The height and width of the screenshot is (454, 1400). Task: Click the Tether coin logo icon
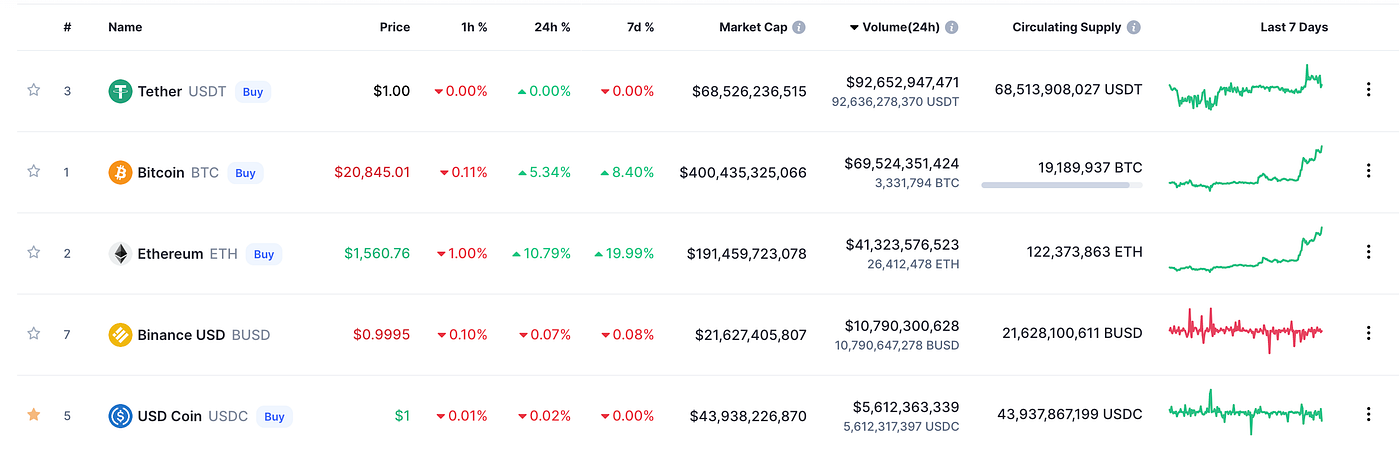tap(120, 91)
